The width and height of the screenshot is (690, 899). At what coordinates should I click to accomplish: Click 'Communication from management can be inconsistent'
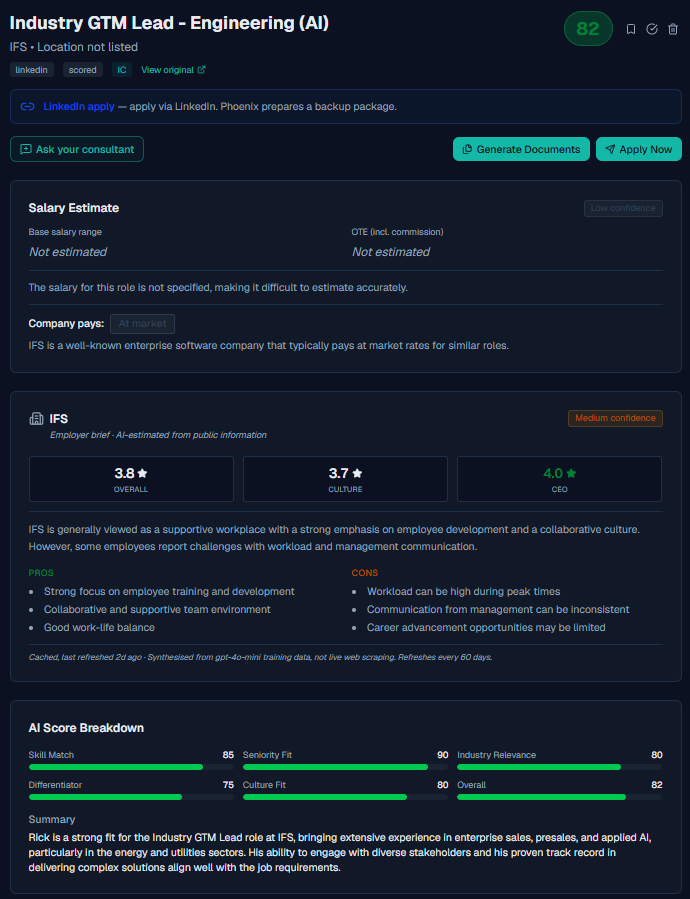coord(498,609)
